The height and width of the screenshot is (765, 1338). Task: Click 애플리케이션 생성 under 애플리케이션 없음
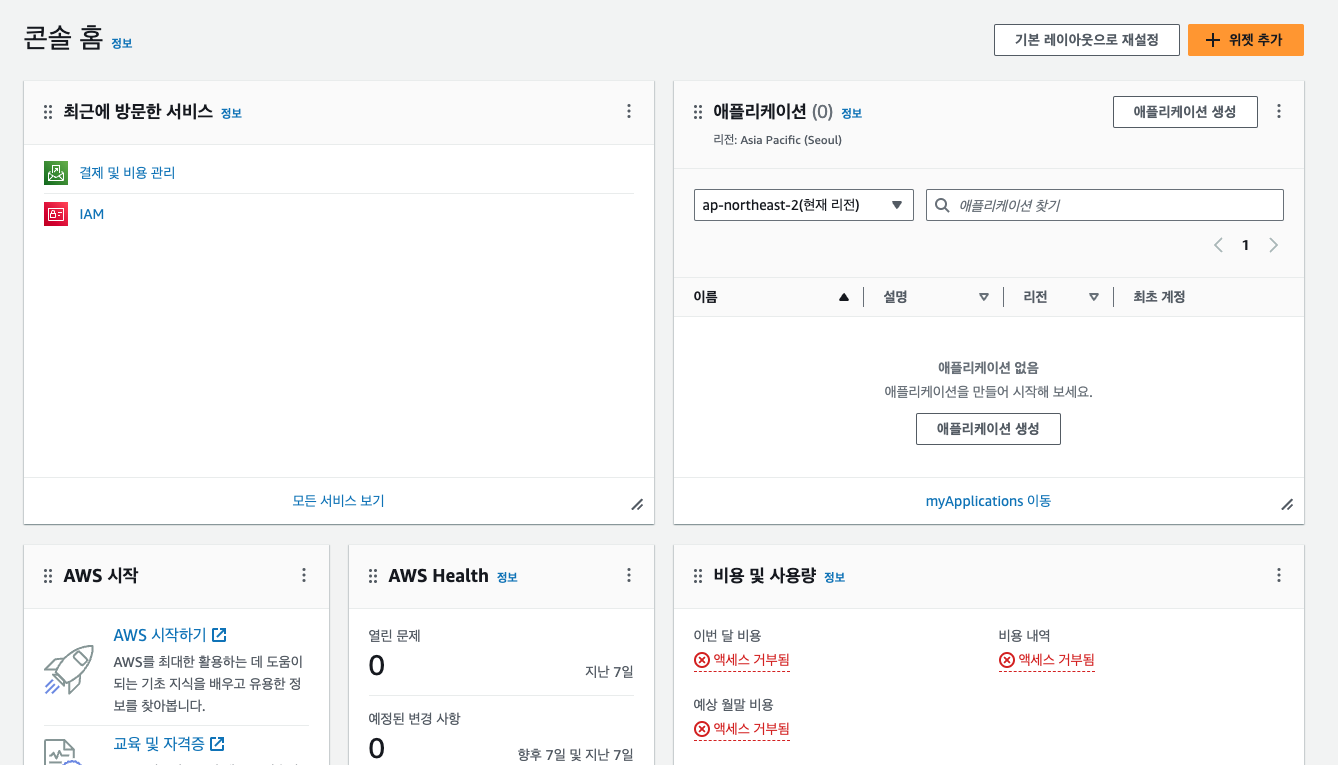click(988, 429)
